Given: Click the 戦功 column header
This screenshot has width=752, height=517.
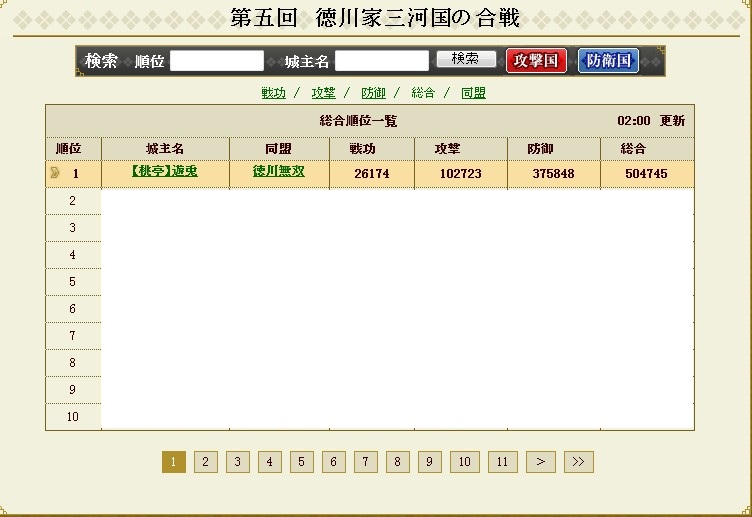Looking at the screenshot, I should [x=372, y=149].
